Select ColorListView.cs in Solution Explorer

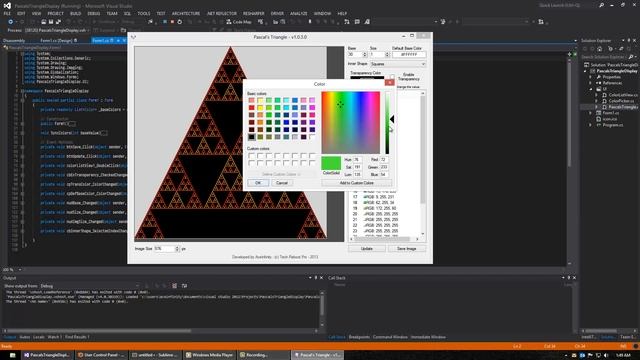point(622,95)
